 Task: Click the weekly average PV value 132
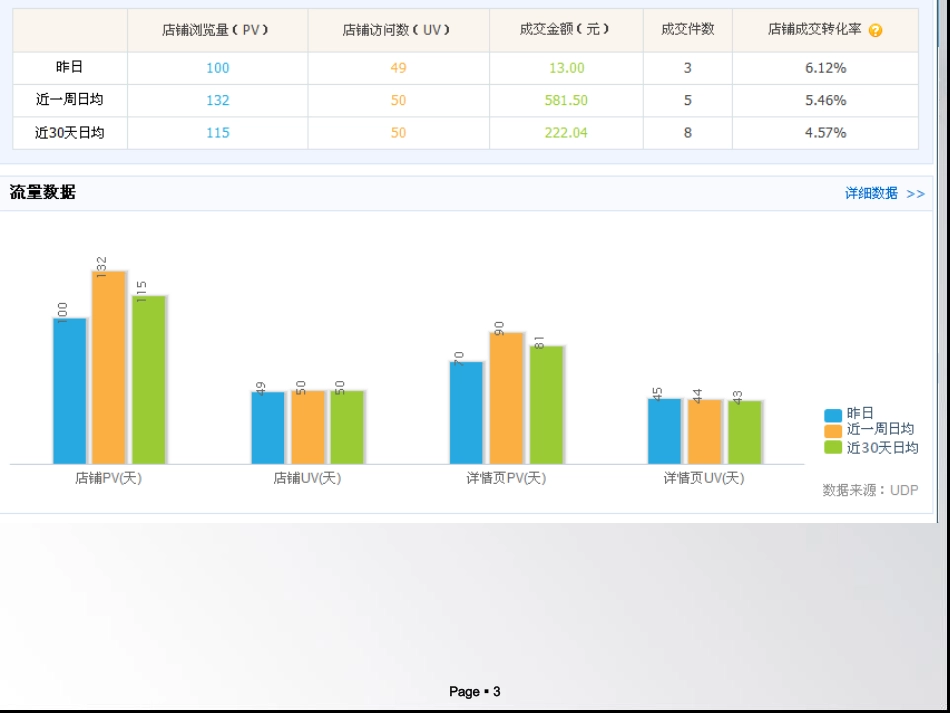[217, 100]
